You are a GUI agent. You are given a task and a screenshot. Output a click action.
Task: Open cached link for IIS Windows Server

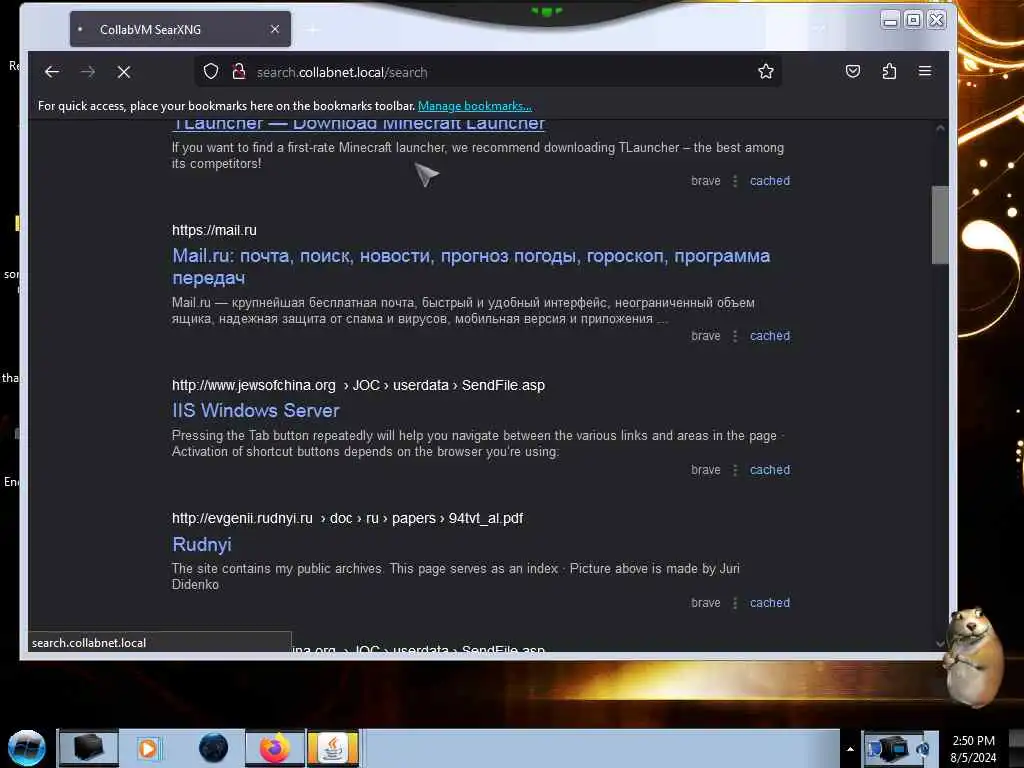click(769, 470)
